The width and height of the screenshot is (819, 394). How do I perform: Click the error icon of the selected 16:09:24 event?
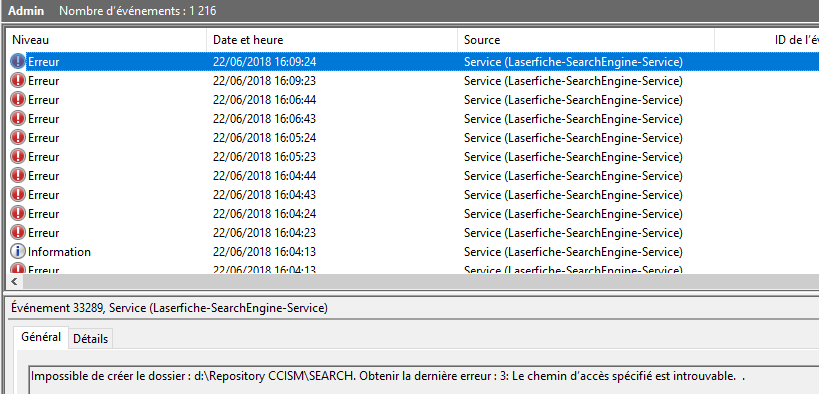(18, 62)
